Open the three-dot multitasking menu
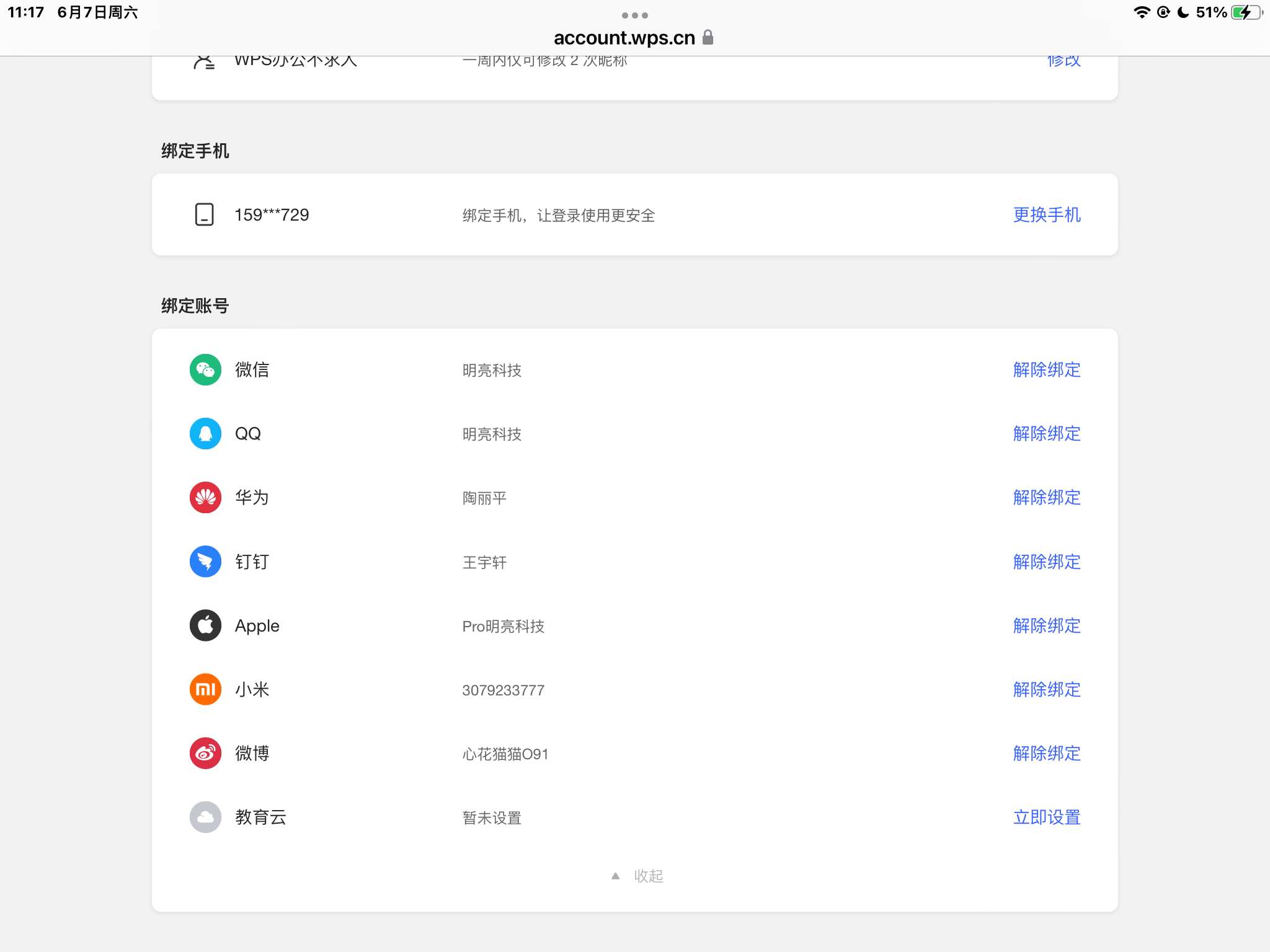The width and height of the screenshot is (1270, 952). (x=635, y=15)
